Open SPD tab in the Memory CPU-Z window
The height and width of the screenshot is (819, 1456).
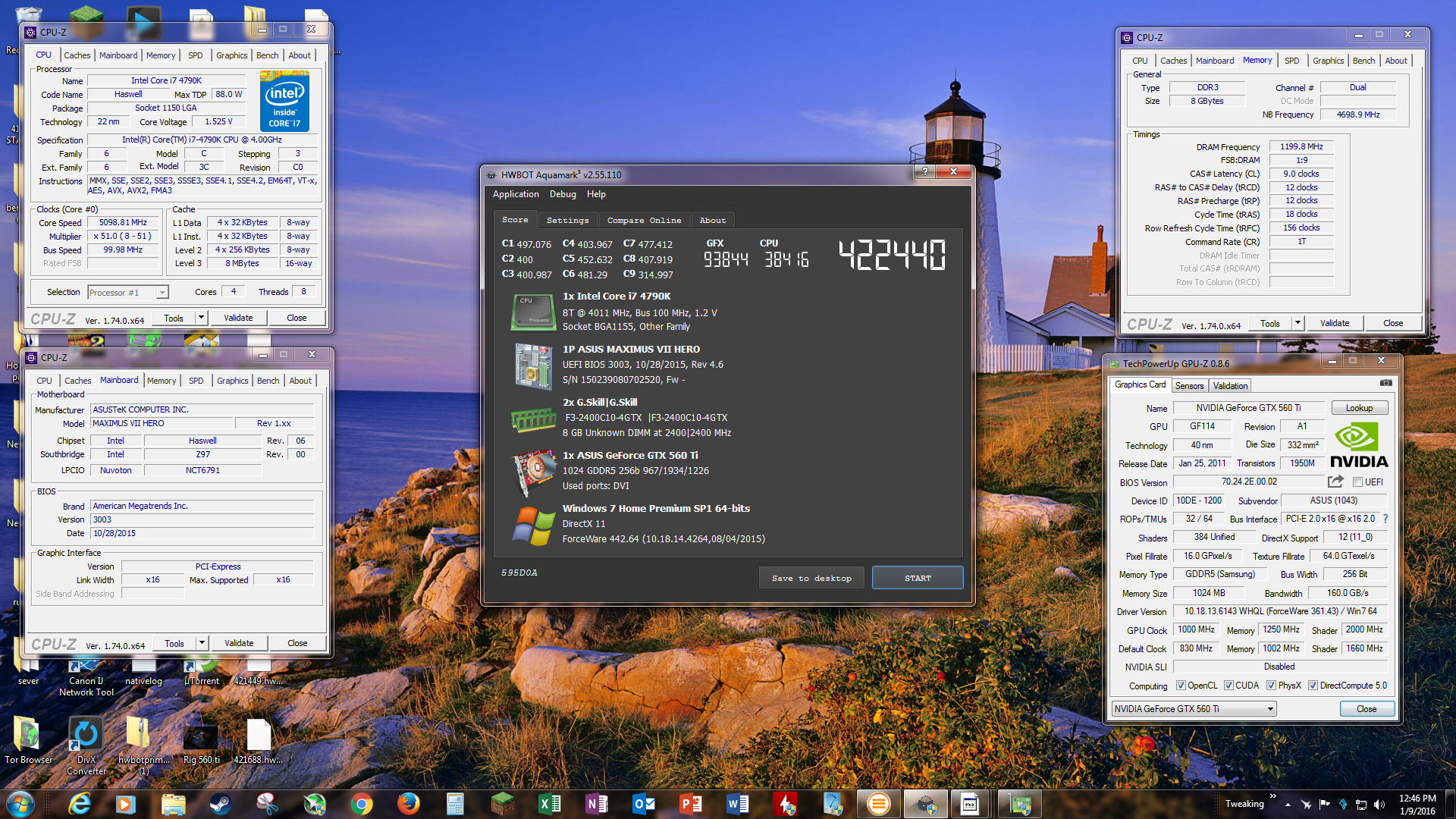pyautogui.click(x=1291, y=61)
